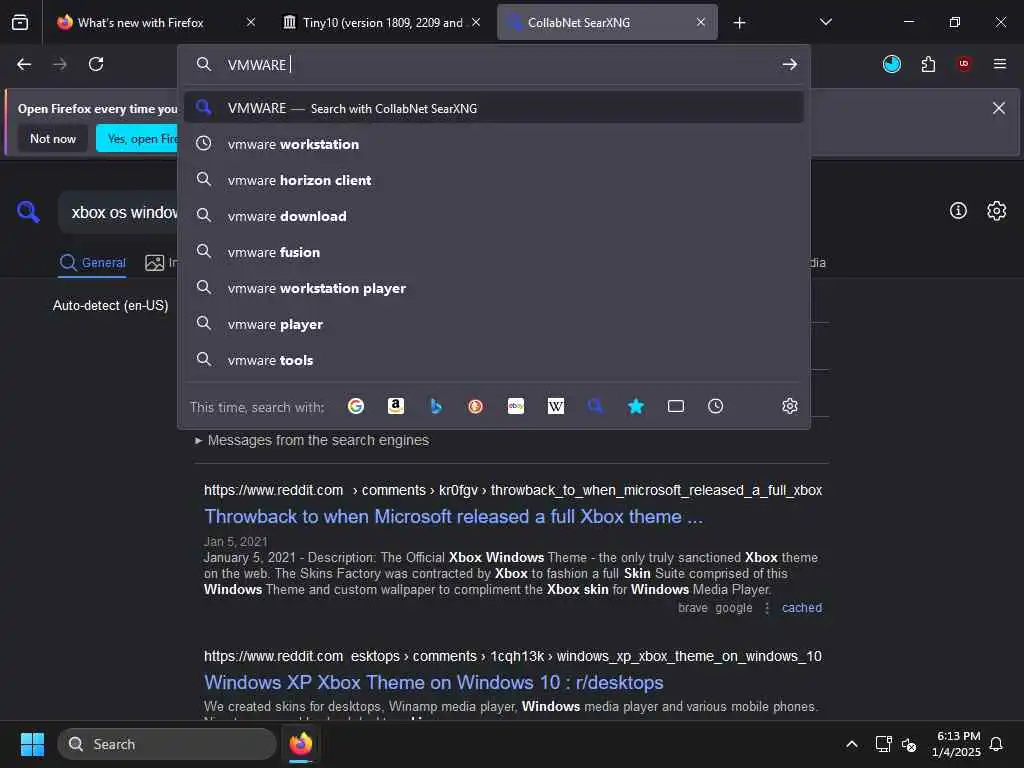
Task: Click into the VMWARE address bar field
Action: [x=496, y=64]
